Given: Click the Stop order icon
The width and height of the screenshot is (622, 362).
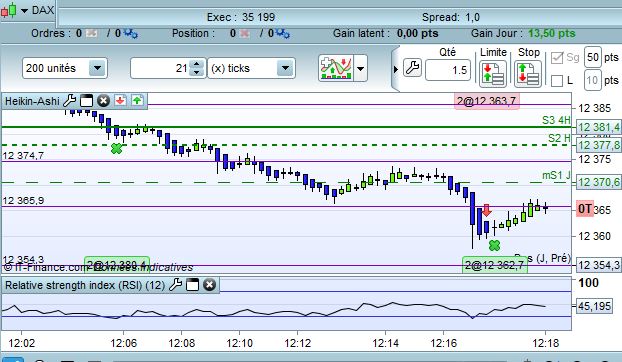Looking at the screenshot, I should (528, 74).
